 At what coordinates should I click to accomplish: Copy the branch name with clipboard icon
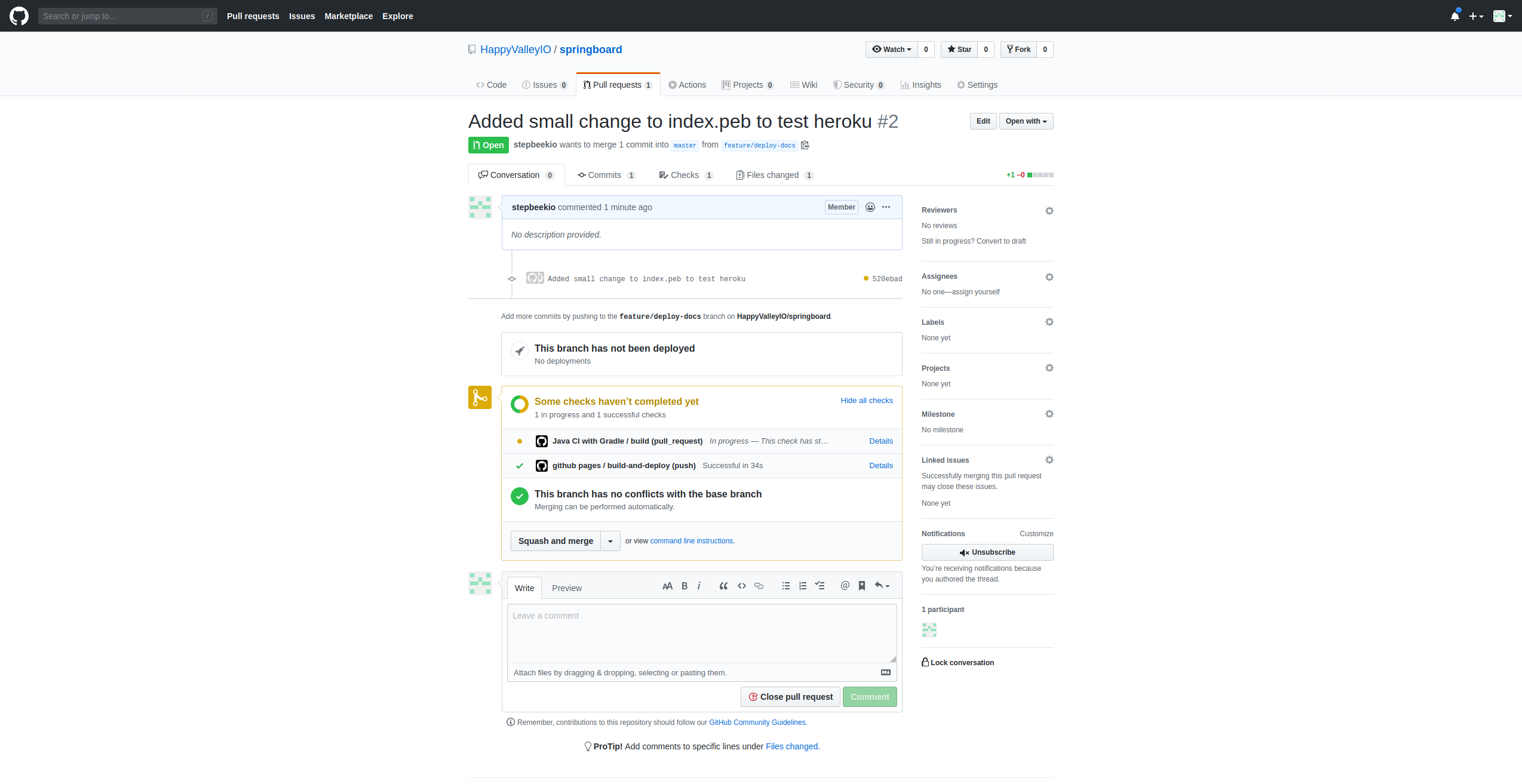tap(805, 145)
